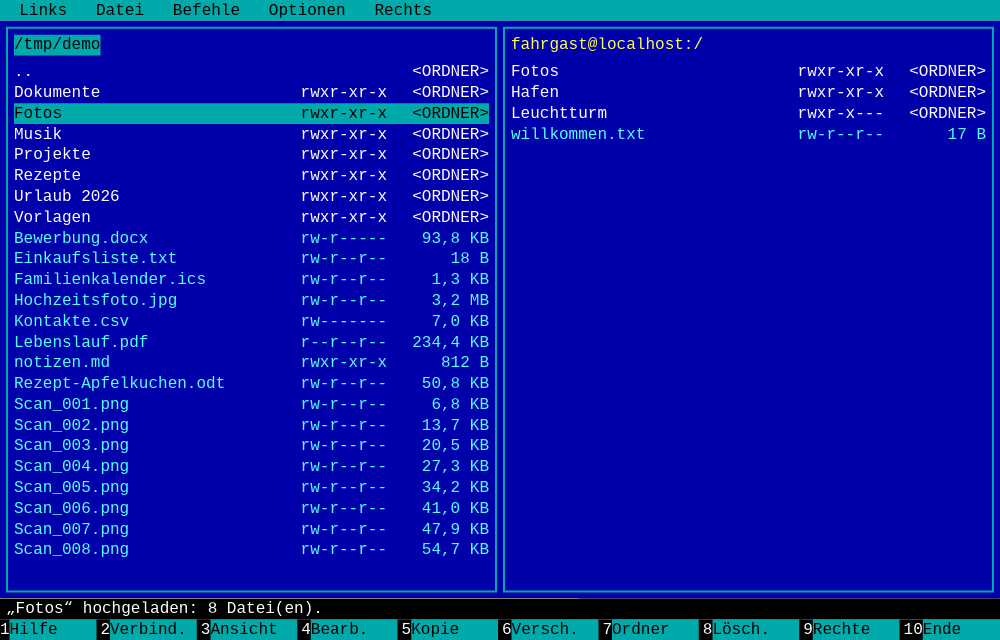Click the 1Hilfe function key button

pyautogui.click(x=48, y=629)
